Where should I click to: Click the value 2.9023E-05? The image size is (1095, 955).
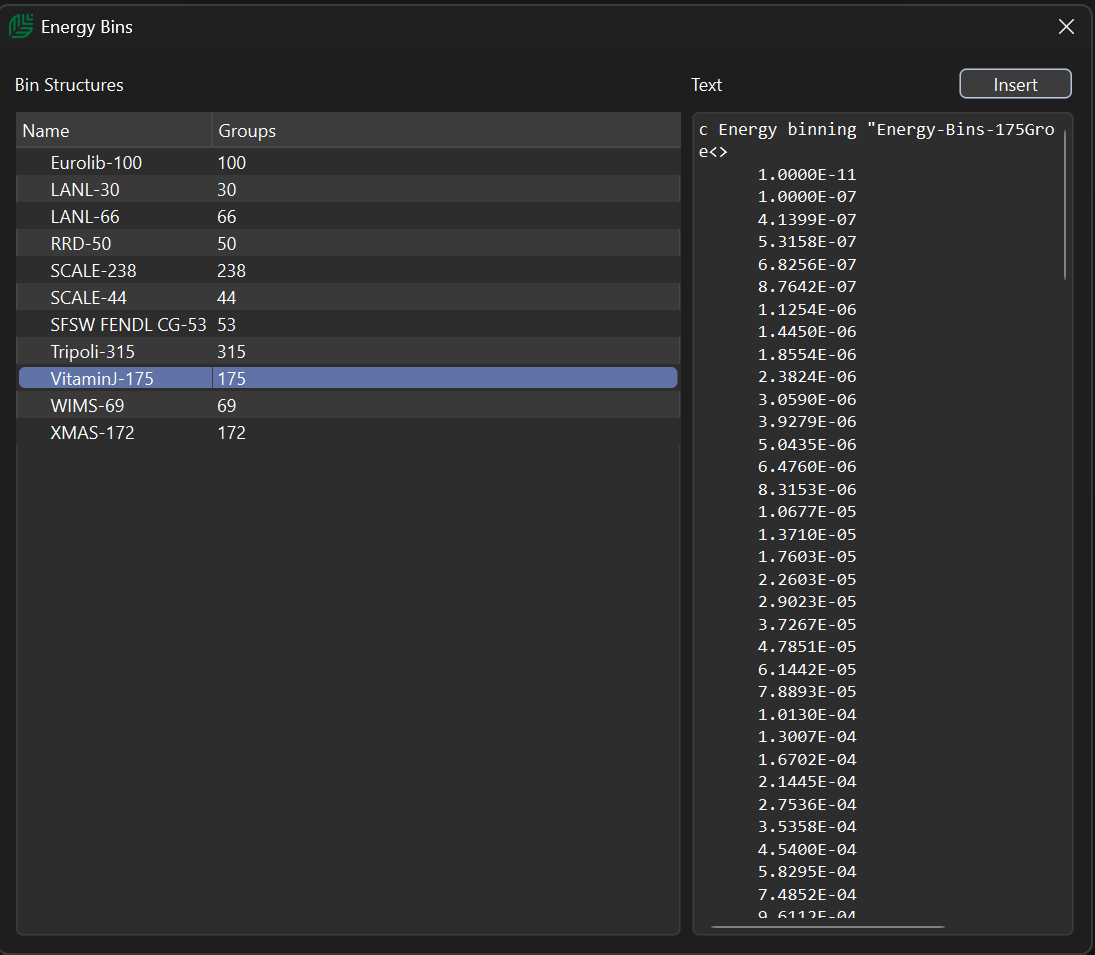[807, 602]
